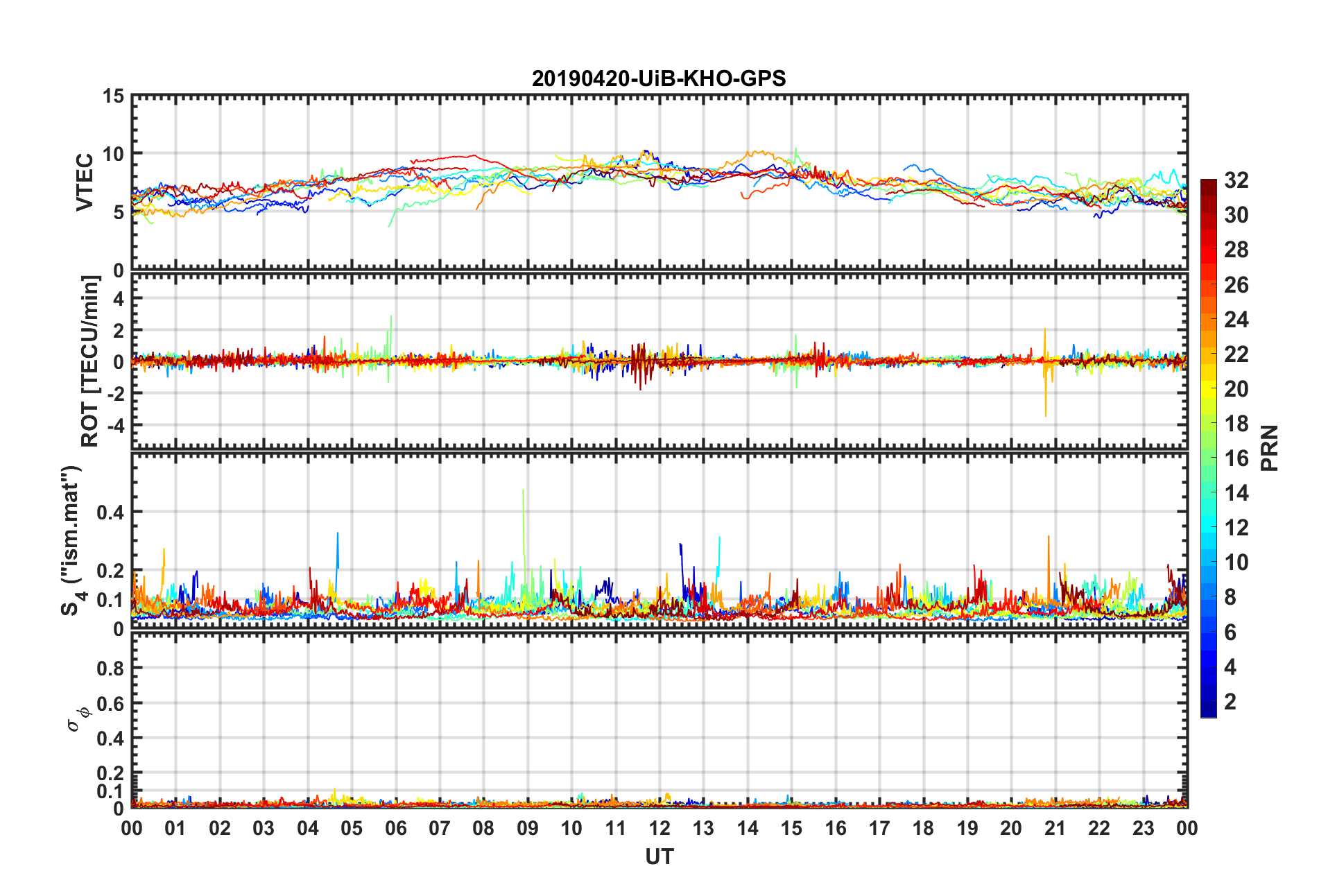Click colorbar tick label 28
This screenshot has width=1319, height=896.
(1236, 250)
